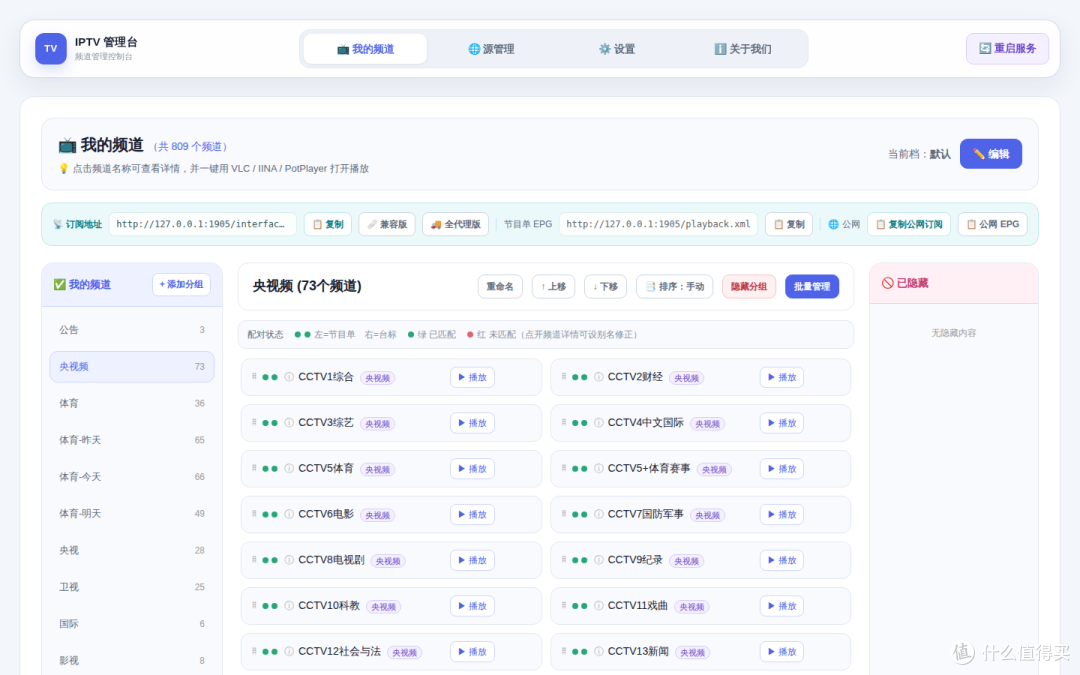Screen dimensions: 1080x675
Task: Open the info icon for CCTV3综艺
Action: tap(289, 423)
